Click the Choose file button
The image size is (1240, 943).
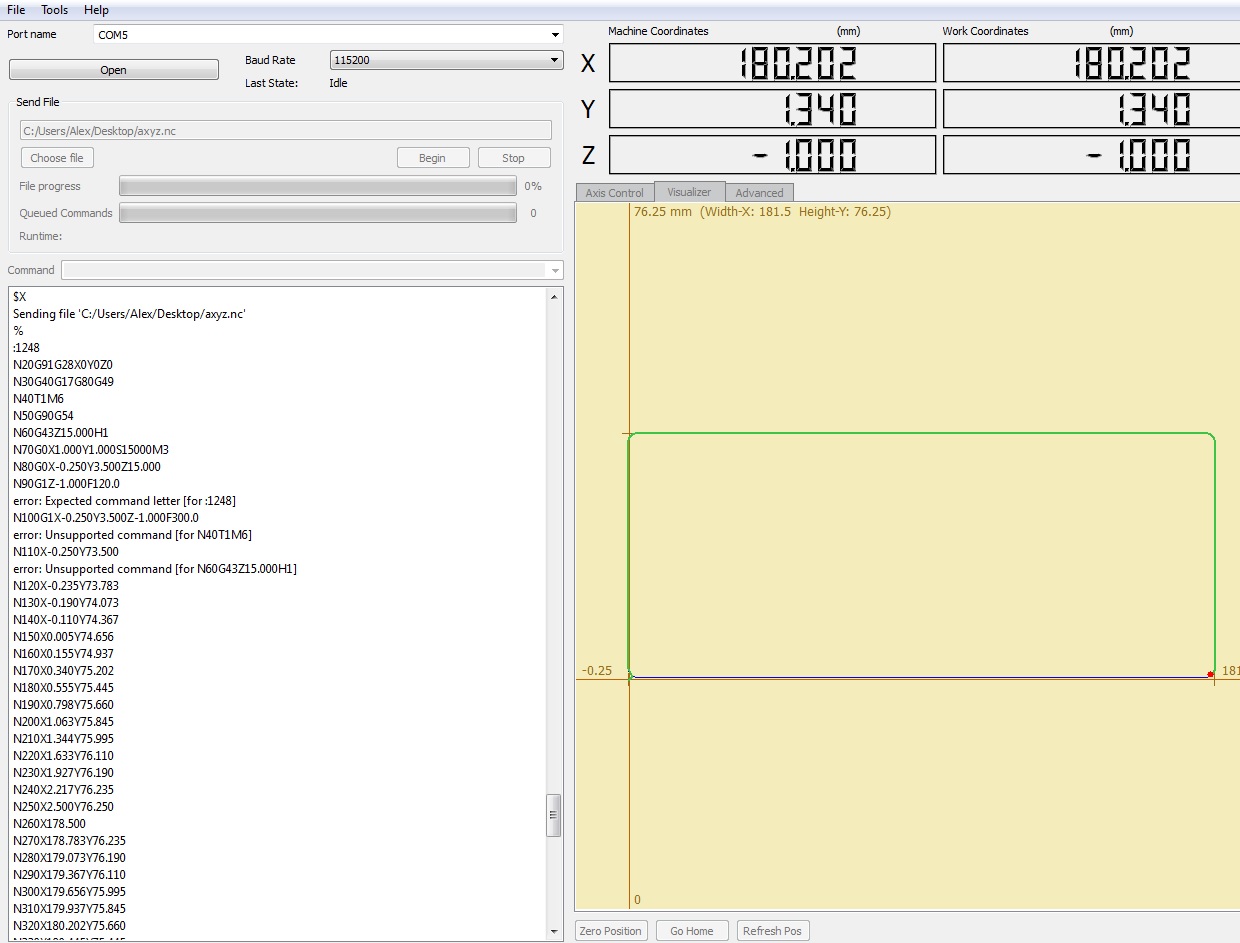pos(57,158)
